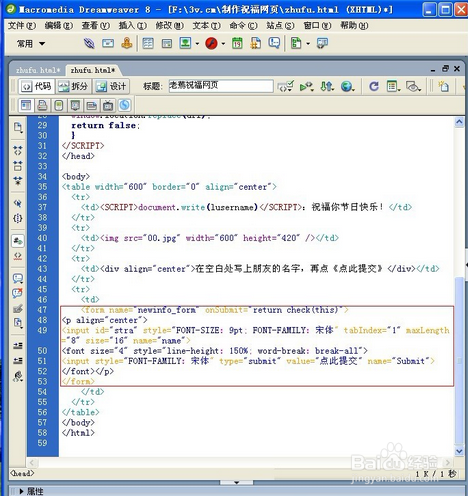
Task: Insert an email link
Action: pos(108,43)
